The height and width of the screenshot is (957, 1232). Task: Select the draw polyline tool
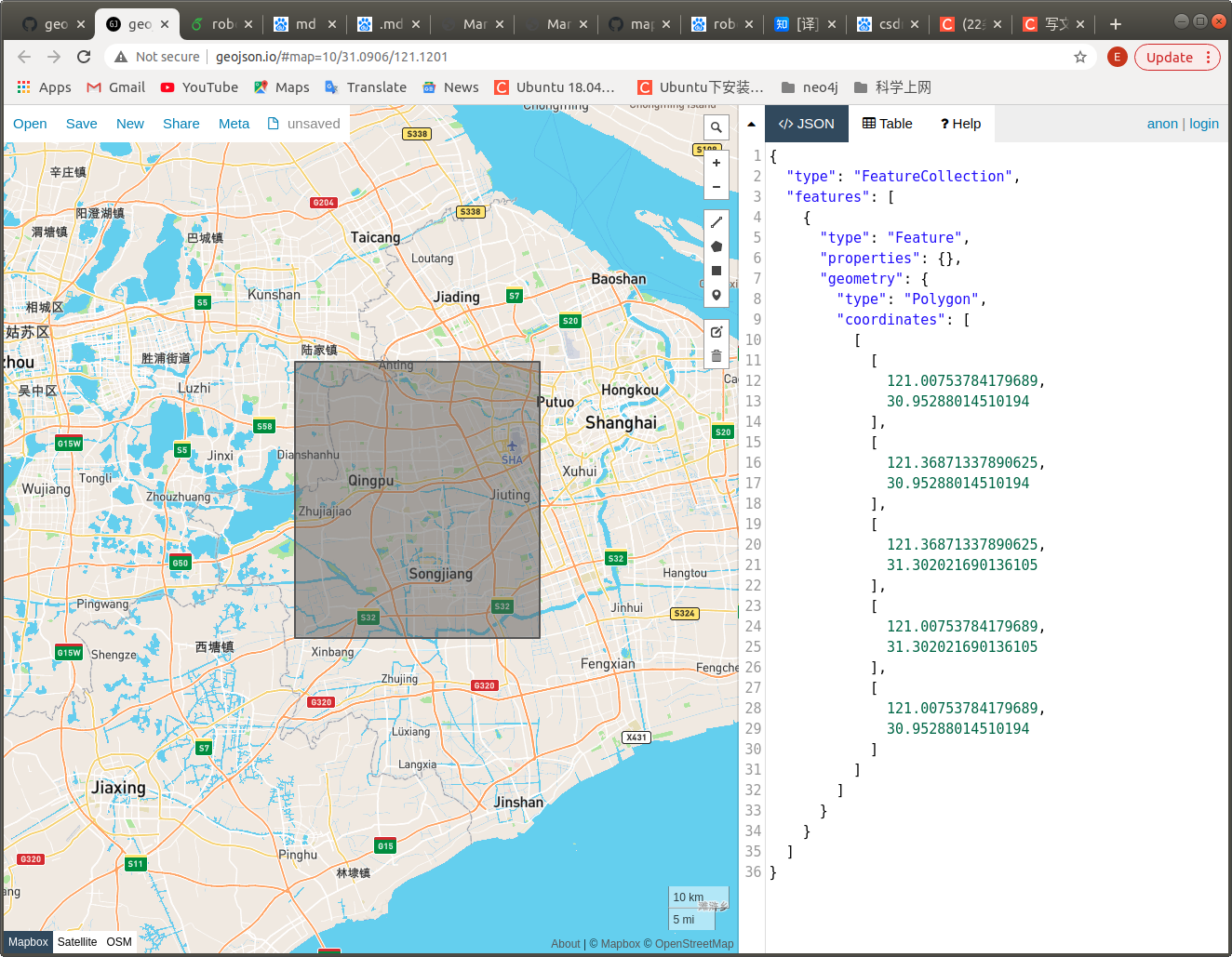coord(716,222)
